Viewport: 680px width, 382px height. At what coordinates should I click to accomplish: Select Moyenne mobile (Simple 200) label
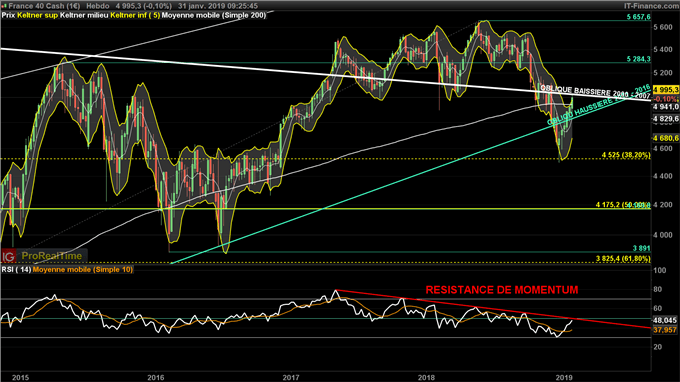click(x=214, y=15)
